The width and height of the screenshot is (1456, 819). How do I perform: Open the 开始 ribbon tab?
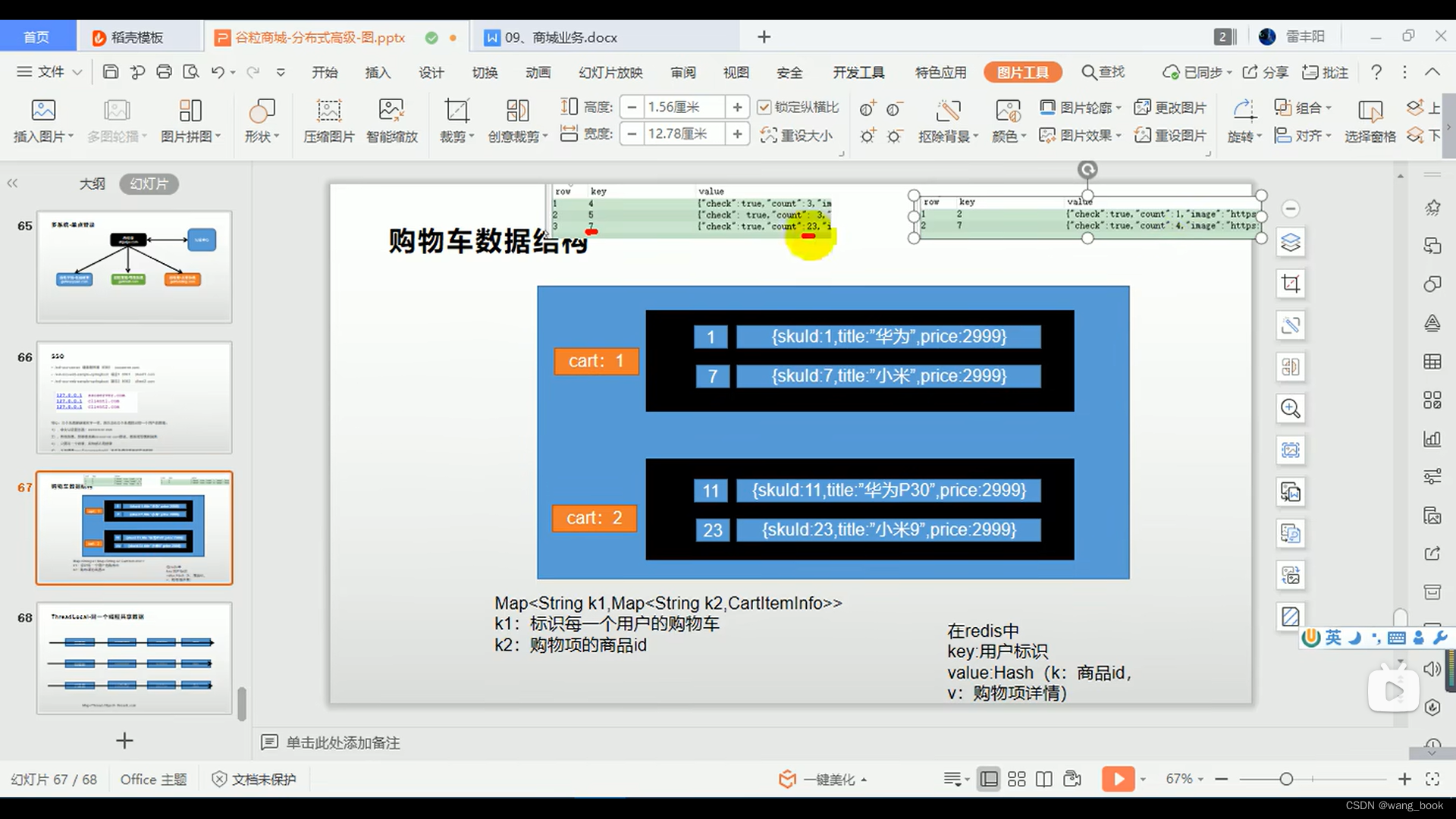(325, 72)
